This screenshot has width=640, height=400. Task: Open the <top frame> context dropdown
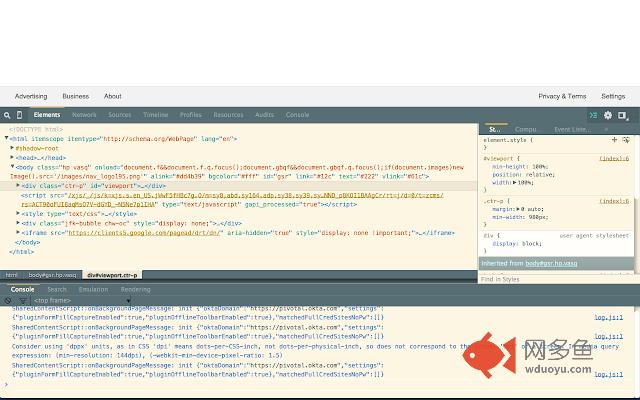pos(82,300)
